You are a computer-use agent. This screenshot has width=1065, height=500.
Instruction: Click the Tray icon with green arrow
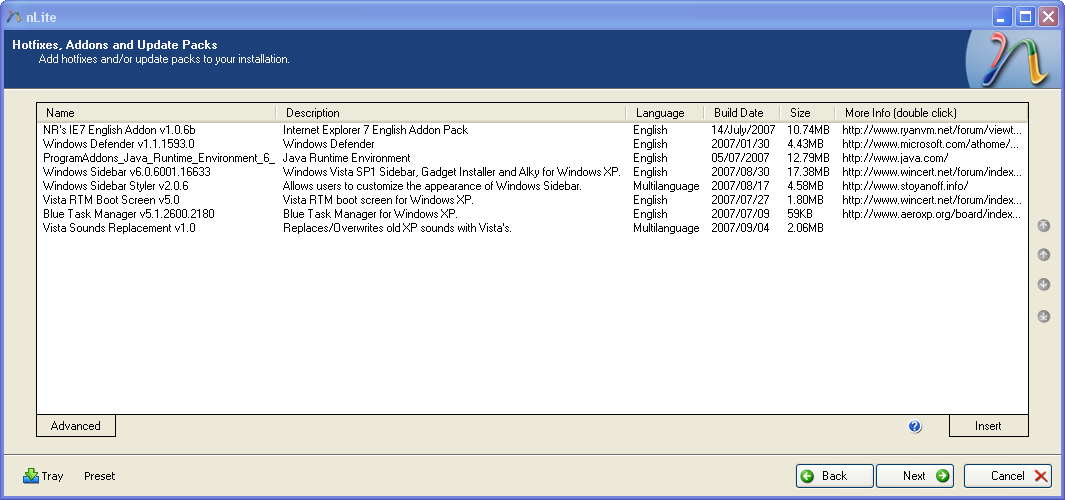31,476
